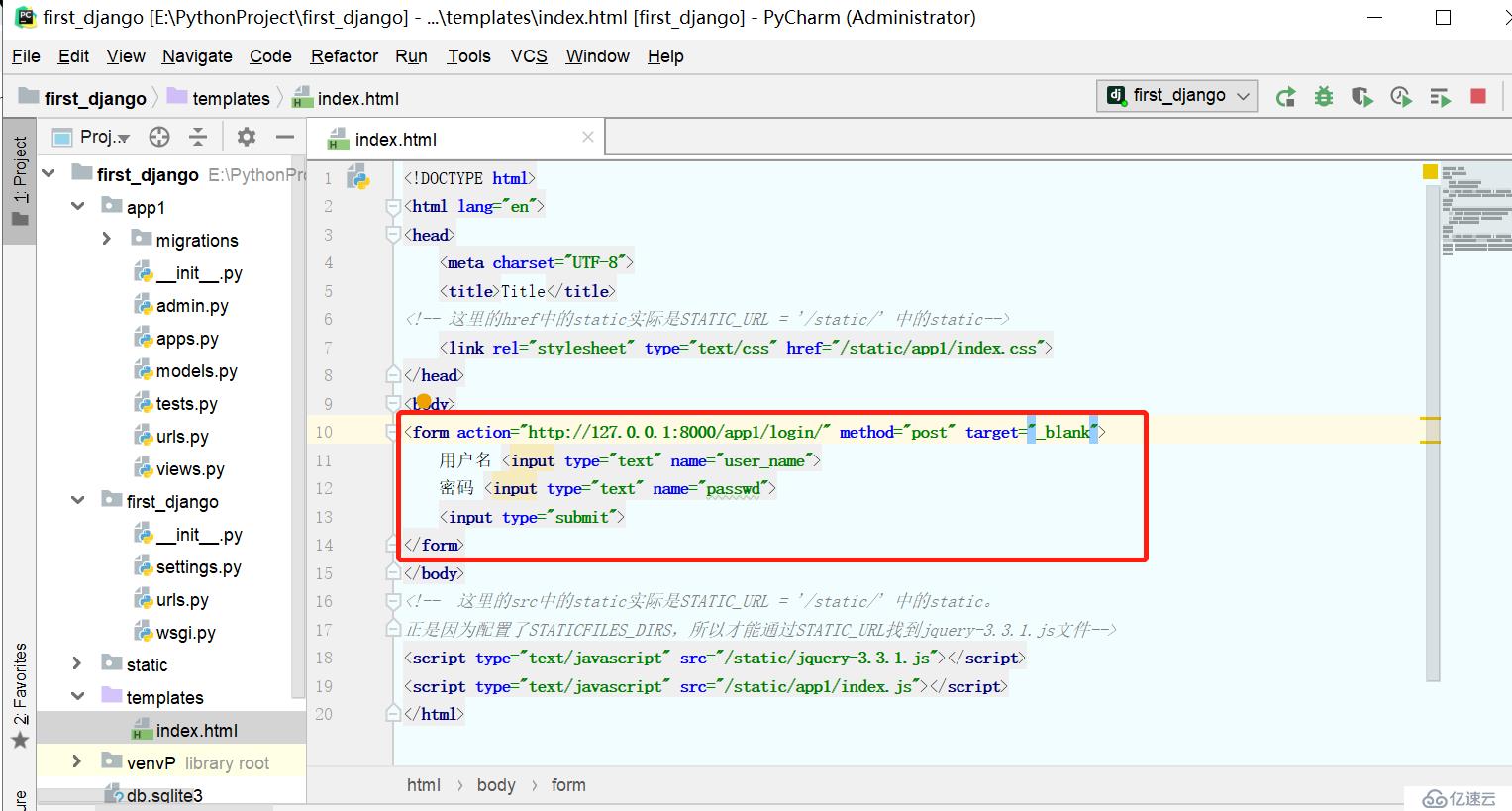Click the orange intention bulb on line 9
Image resolution: width=1512 pixels, height=811 pixels.
pos(424,401)
